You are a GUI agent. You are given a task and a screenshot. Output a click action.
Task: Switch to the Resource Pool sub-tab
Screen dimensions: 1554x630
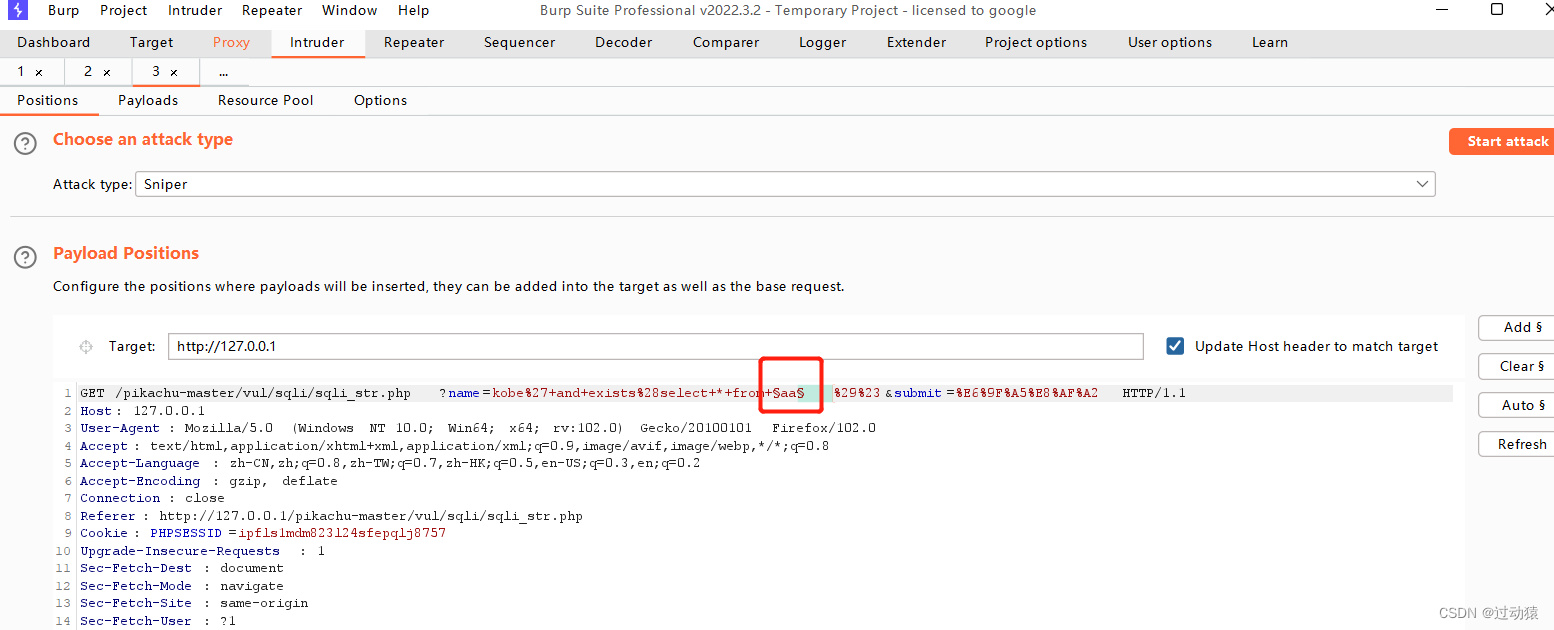pyautogui.click(x=266, y=100)
